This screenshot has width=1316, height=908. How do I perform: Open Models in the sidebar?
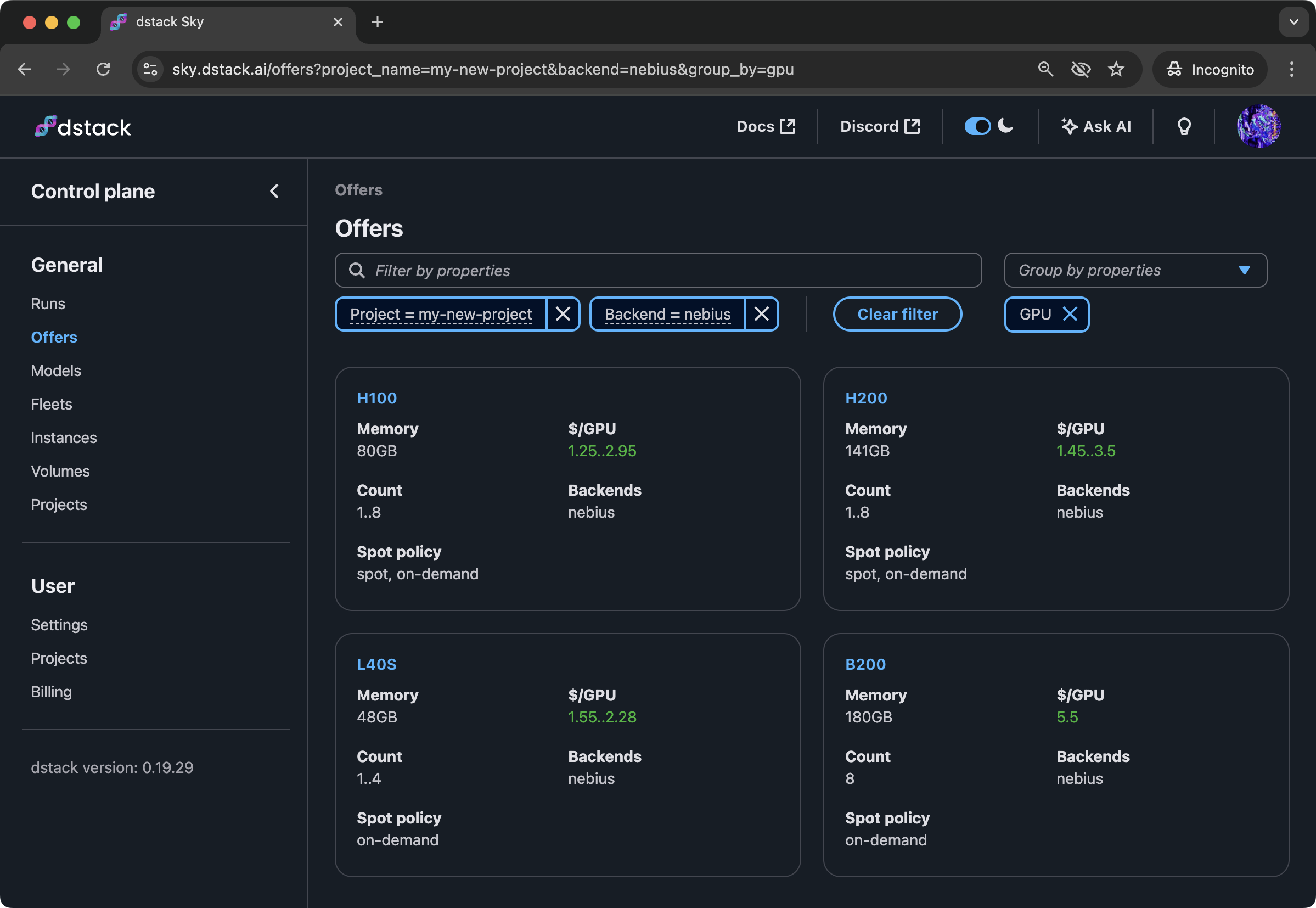[x=56, y=371]
